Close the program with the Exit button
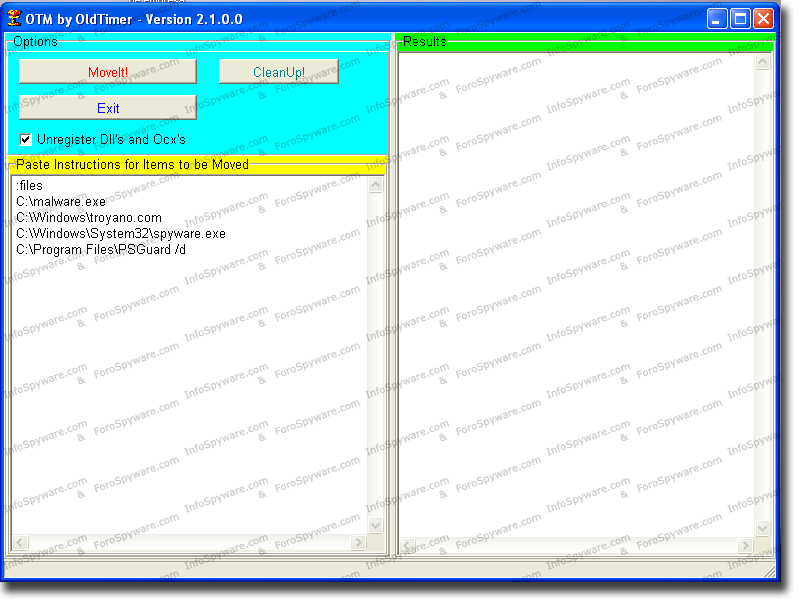 point(108,108)
